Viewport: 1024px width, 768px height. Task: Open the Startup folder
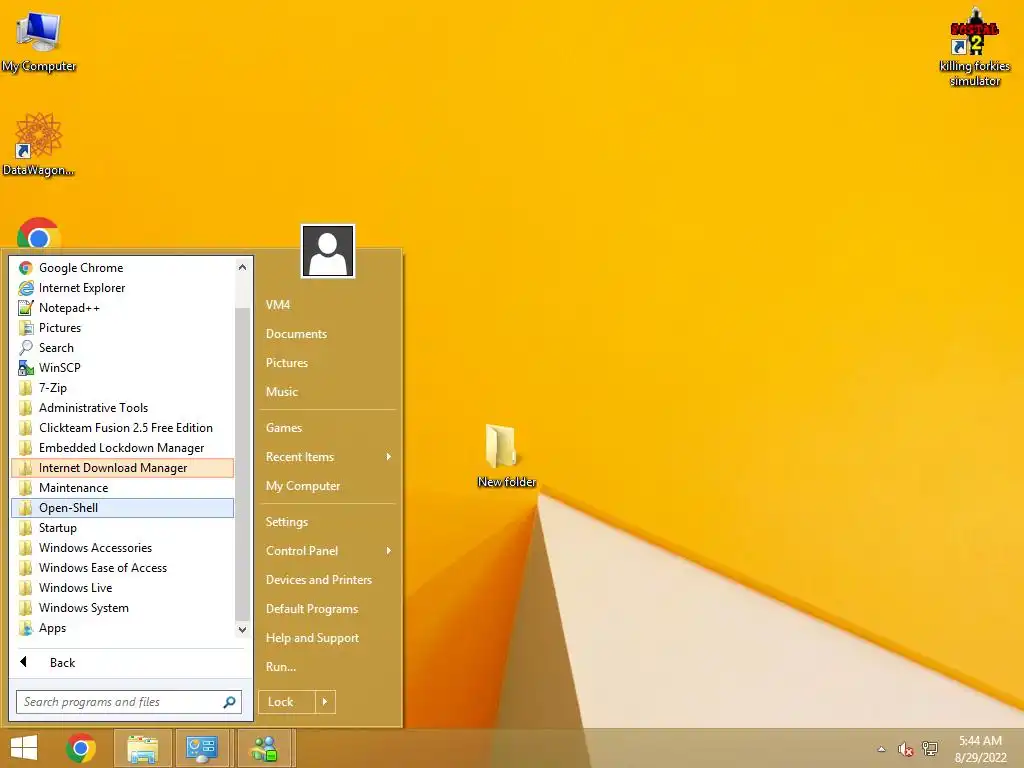(122, 528)
